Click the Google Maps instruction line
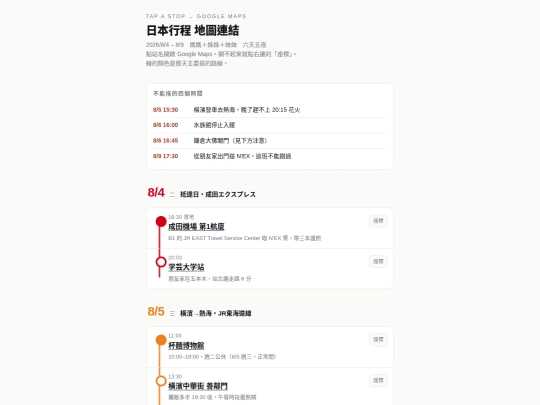Image resolution: width=540 pixels, height=405 pixels. coord(221,54)
